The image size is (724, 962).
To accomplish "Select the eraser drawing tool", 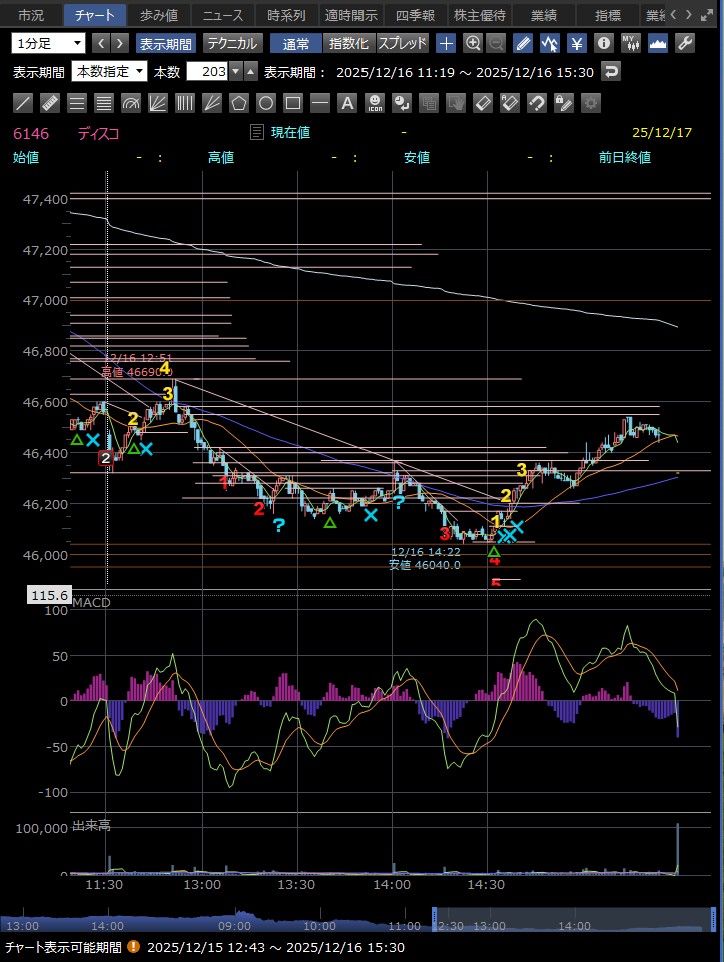I will coord(482,103).
